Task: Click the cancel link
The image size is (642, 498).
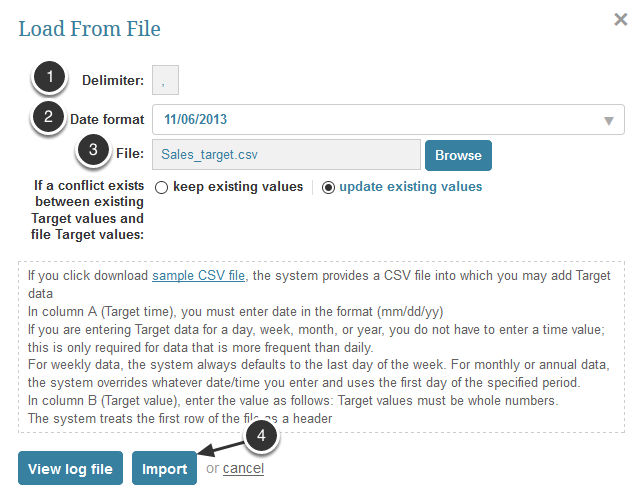Action: 243,468
